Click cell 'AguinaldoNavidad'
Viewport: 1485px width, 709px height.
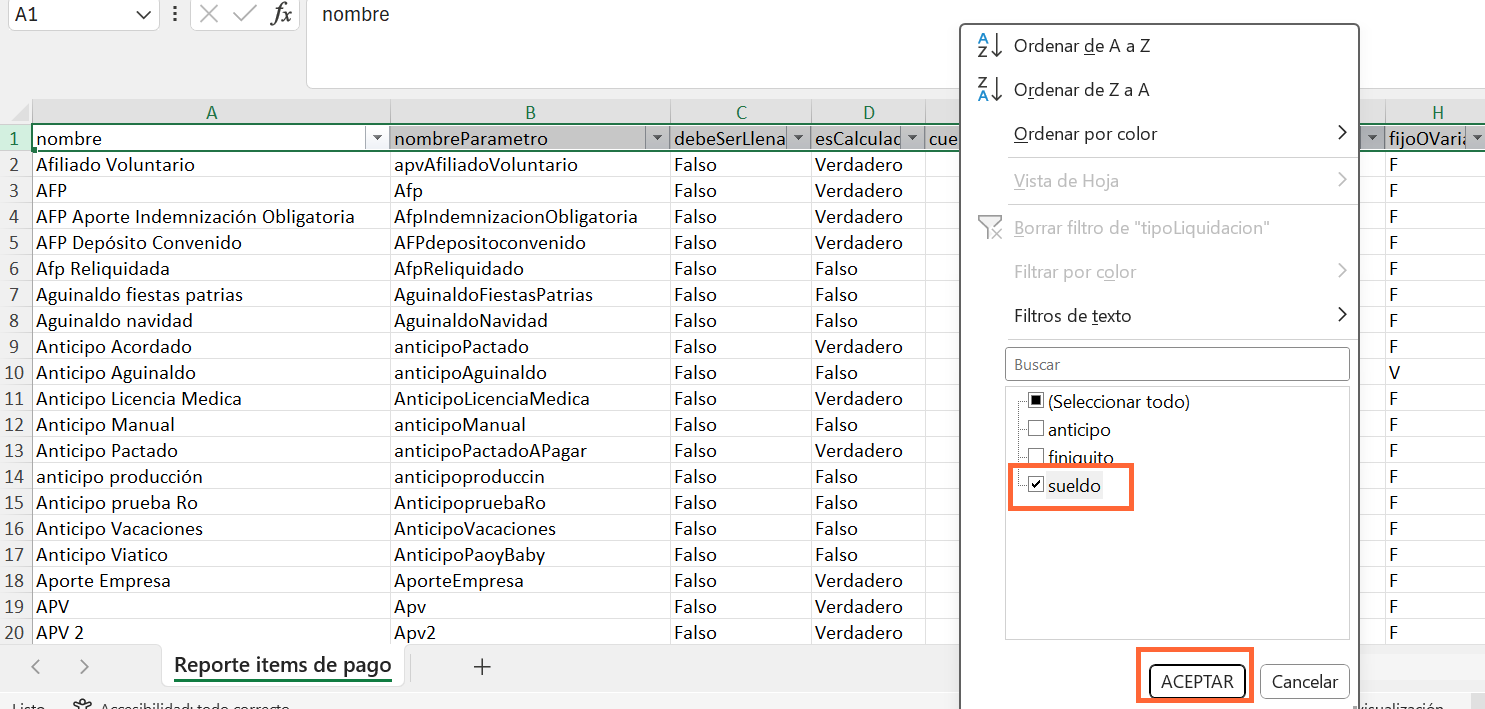(530, 320)
